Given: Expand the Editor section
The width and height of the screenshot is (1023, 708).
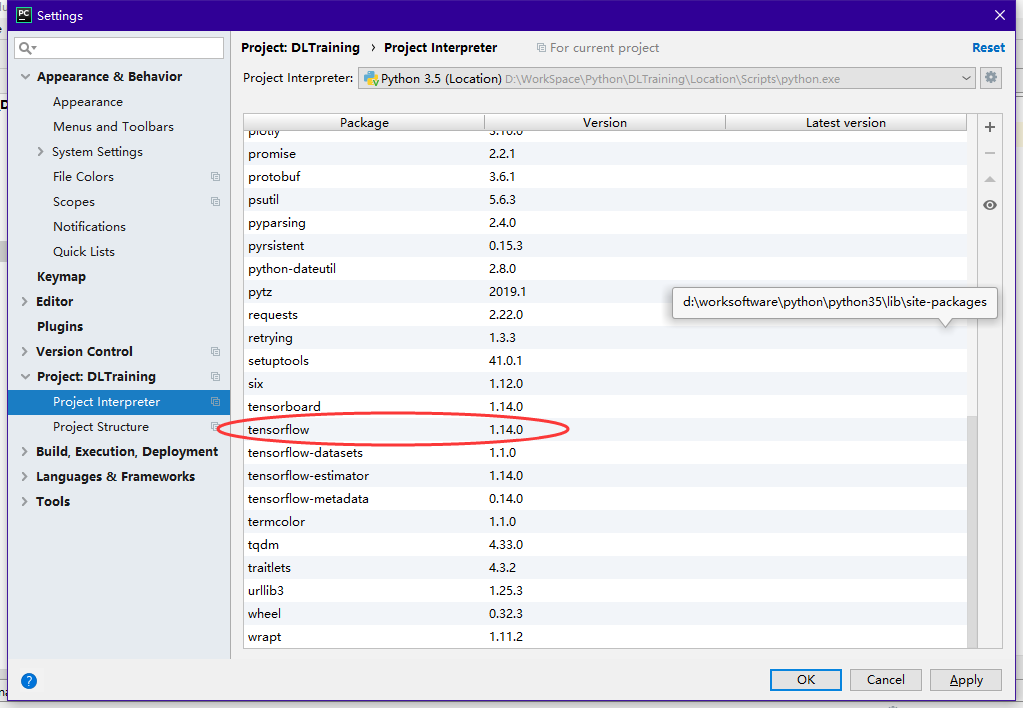Looking at the screenshot, I should (25, 301).
